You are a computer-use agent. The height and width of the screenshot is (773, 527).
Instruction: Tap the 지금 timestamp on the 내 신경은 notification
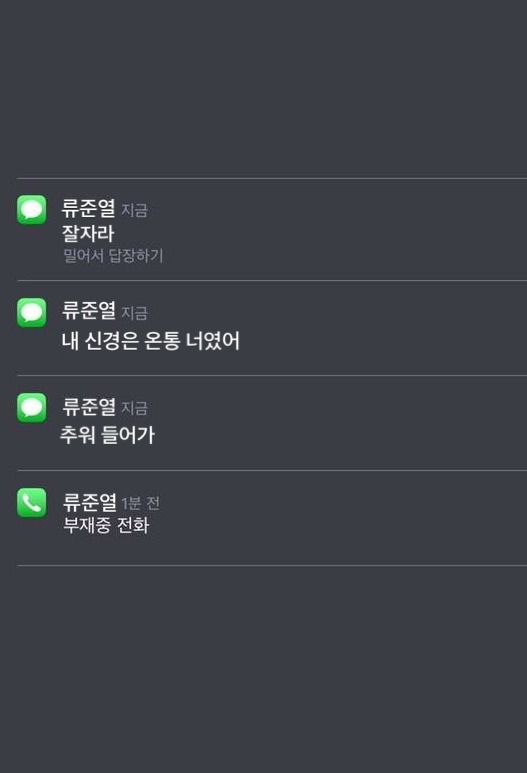(134, 313)
